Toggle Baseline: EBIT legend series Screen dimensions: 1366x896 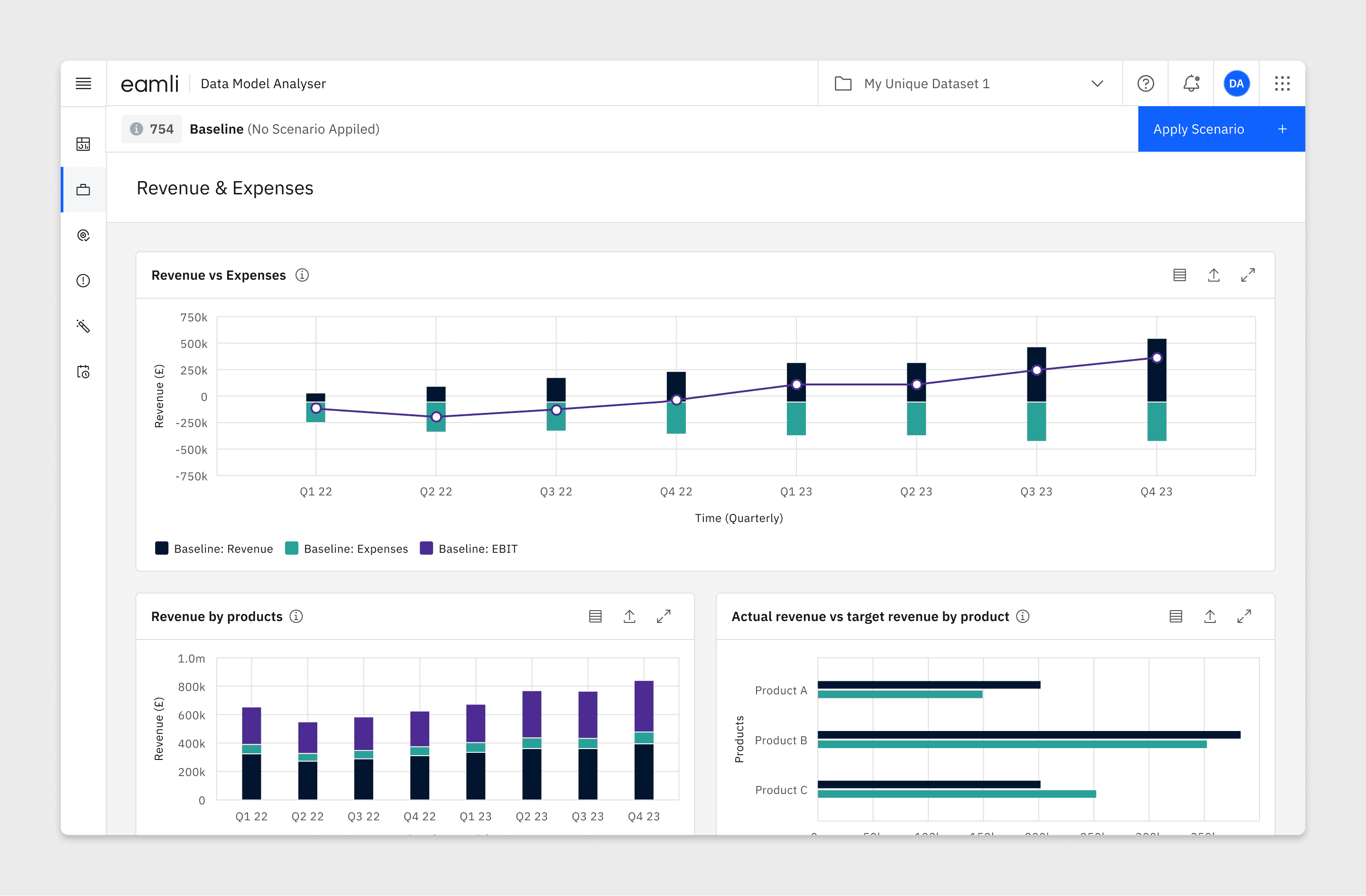[469, 549]
